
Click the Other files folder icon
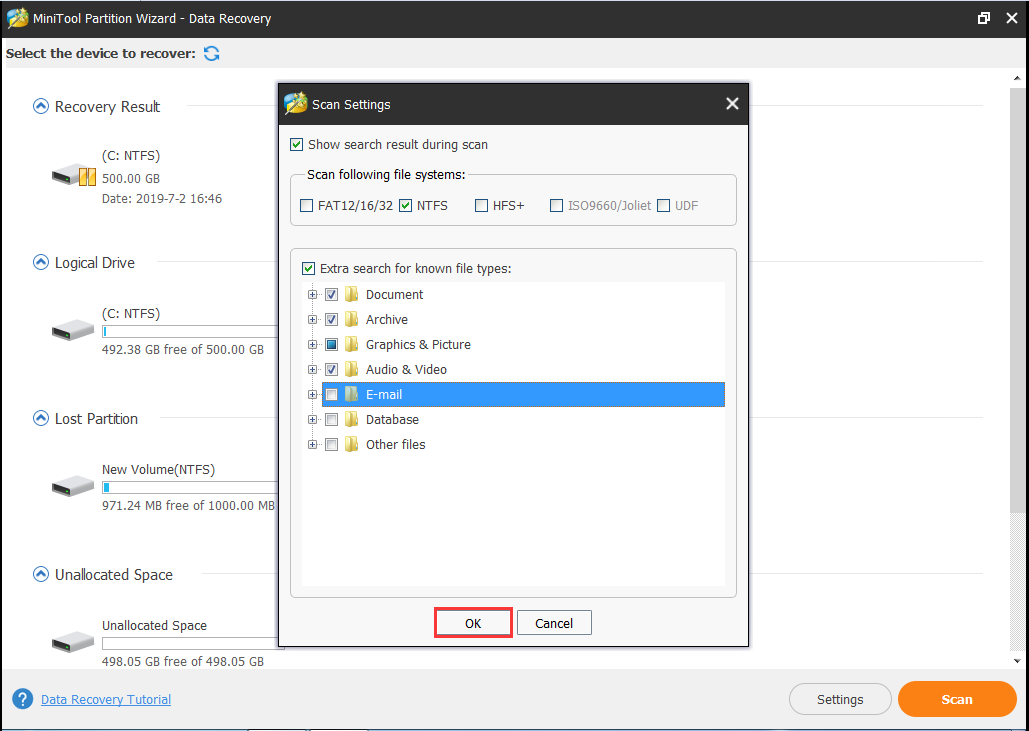[352, 444]
